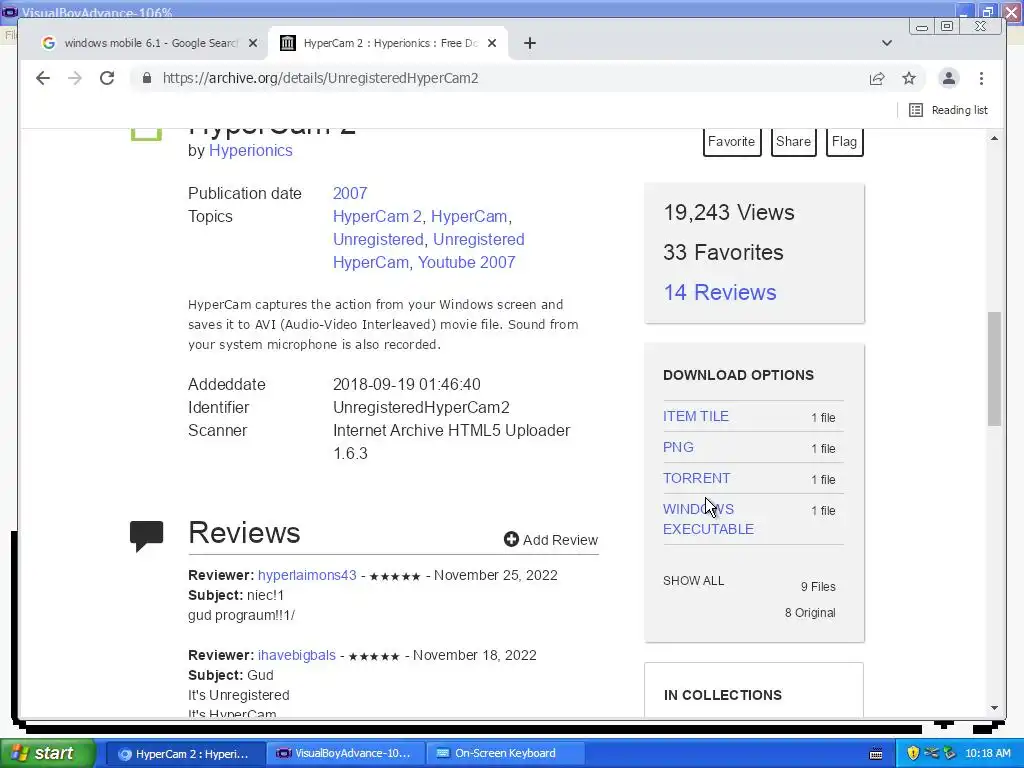Image resolution: width=1024 pixels, height=768 pixels.
Task: Close the Google Search tab
Action: point(253,43)
